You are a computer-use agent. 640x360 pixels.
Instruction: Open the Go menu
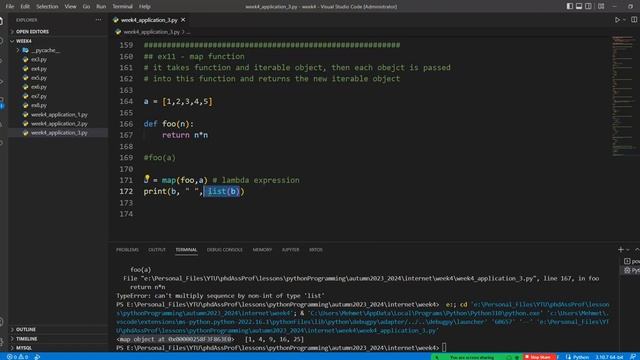(86, 7)
